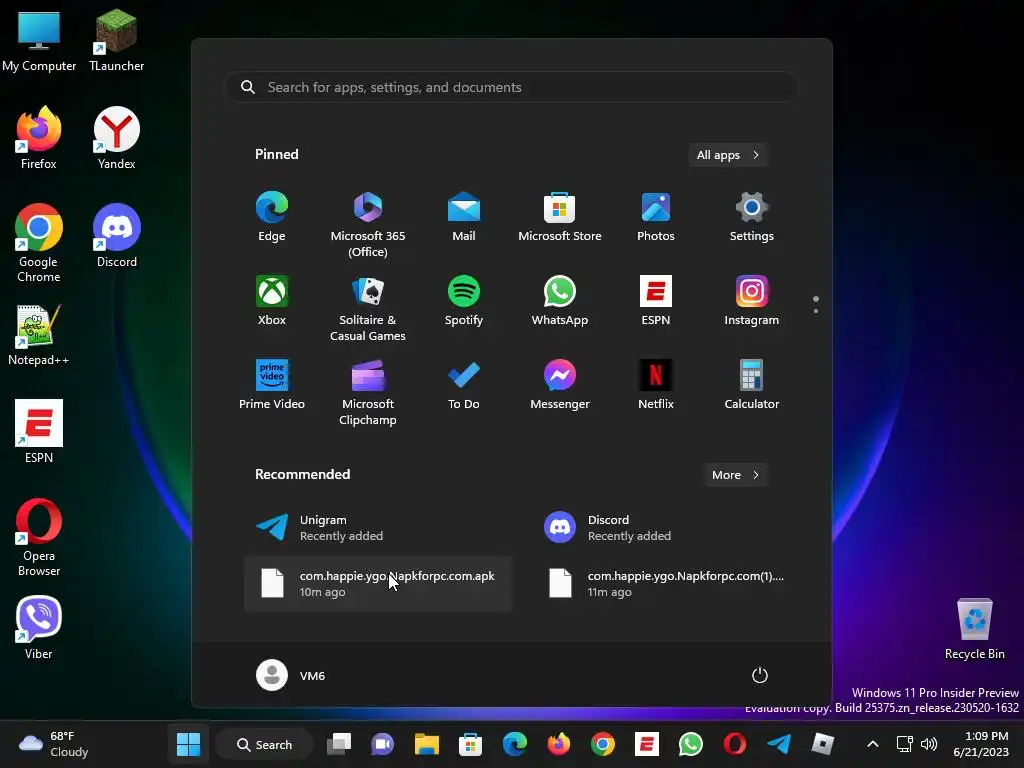Screen dimensions: 1024x768
Task: Show More recommended items
Action: pyautogui.click(x=735, y=475)
